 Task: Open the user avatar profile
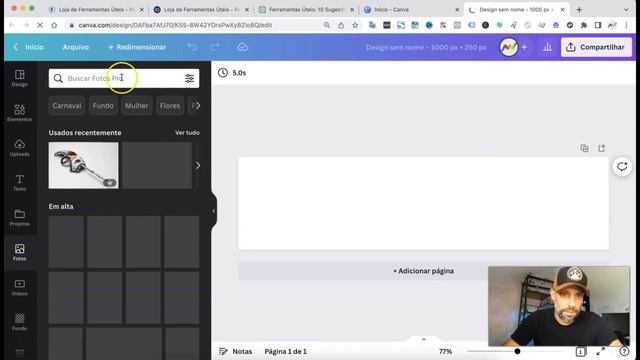coord(509,47)
